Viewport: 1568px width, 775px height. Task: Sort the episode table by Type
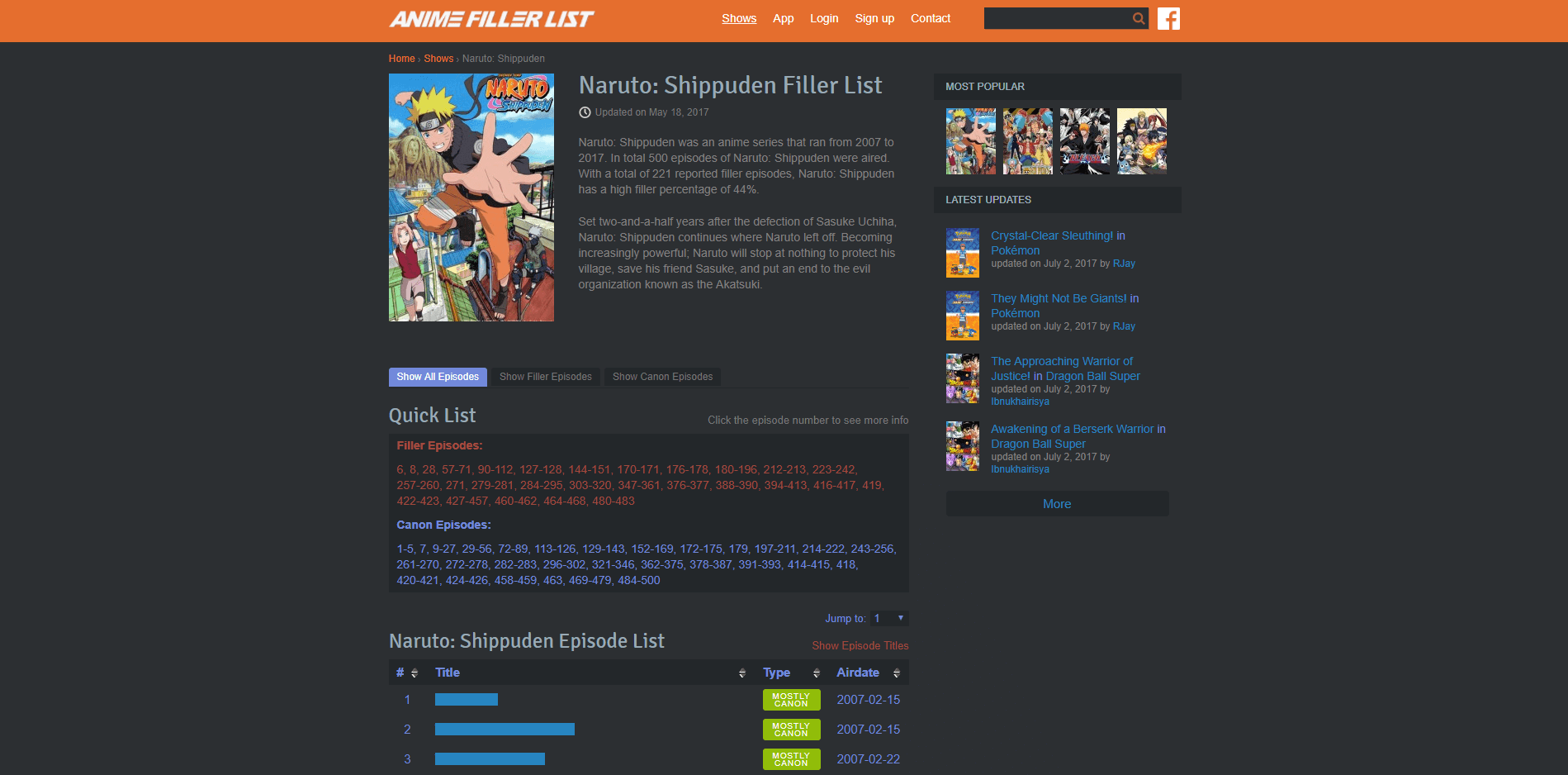pos(791,673)
